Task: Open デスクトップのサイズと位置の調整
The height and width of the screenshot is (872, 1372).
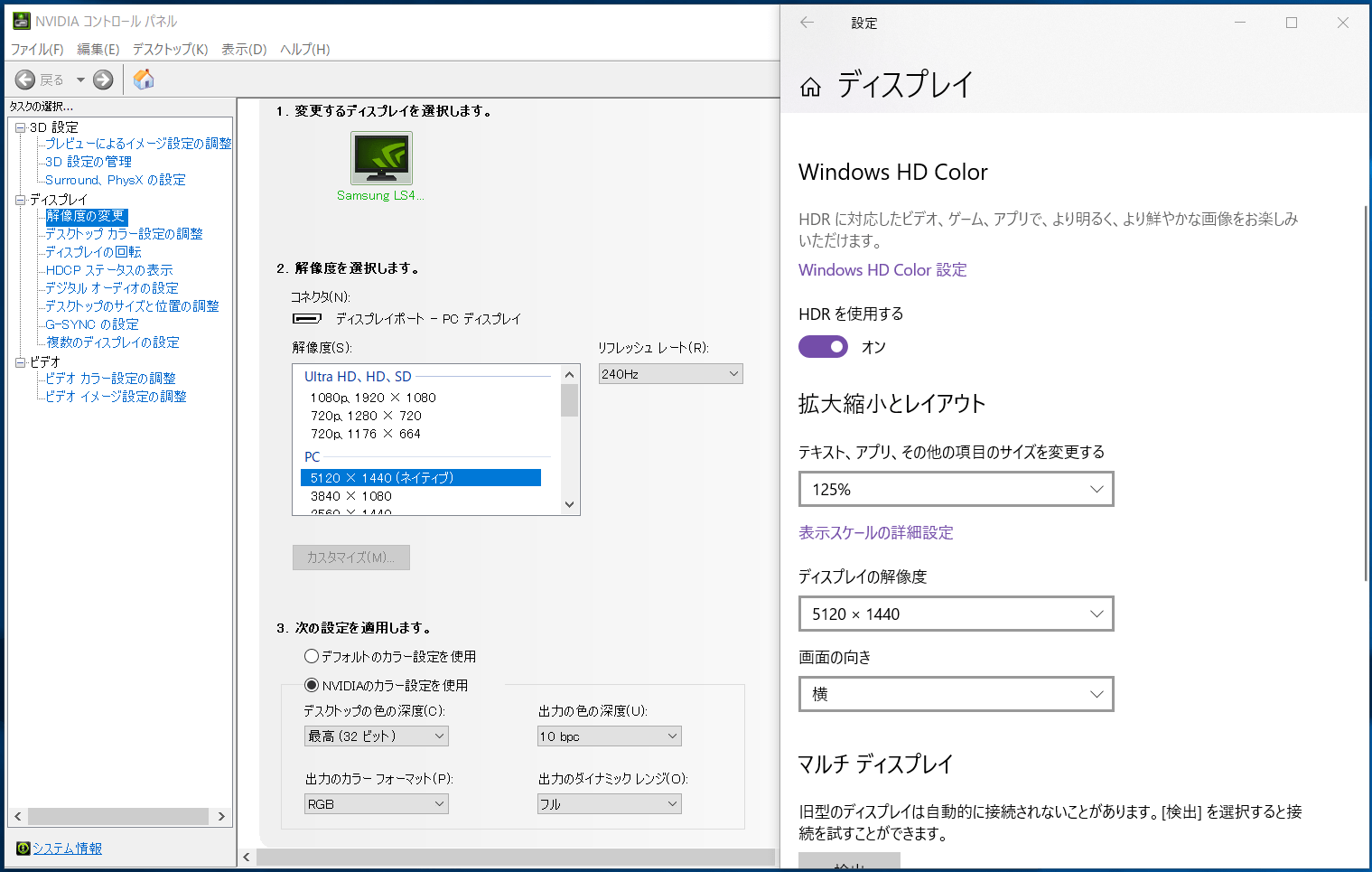Action: (x=132, y=306)
